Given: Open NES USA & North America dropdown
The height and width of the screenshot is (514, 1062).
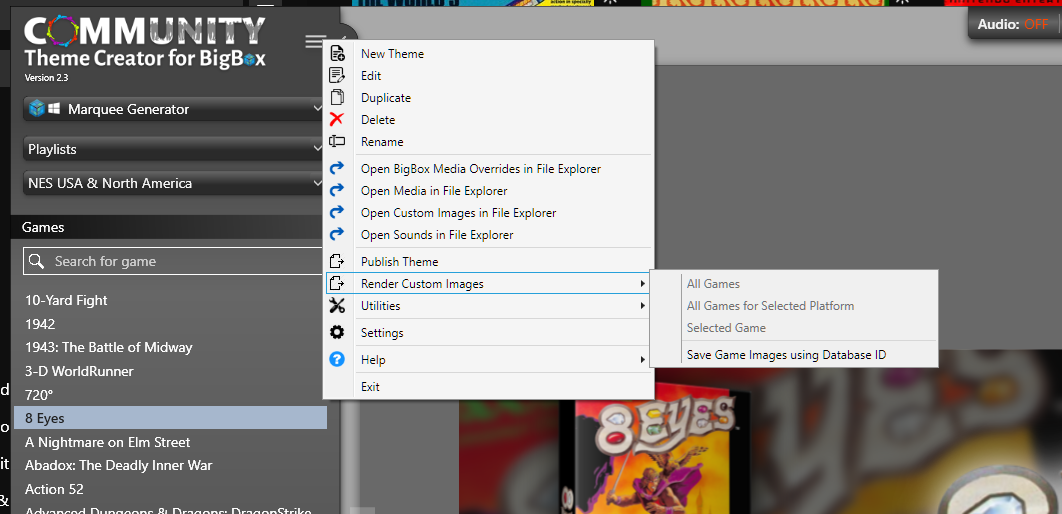Looking at the screenshot, I should click(173, 184).
